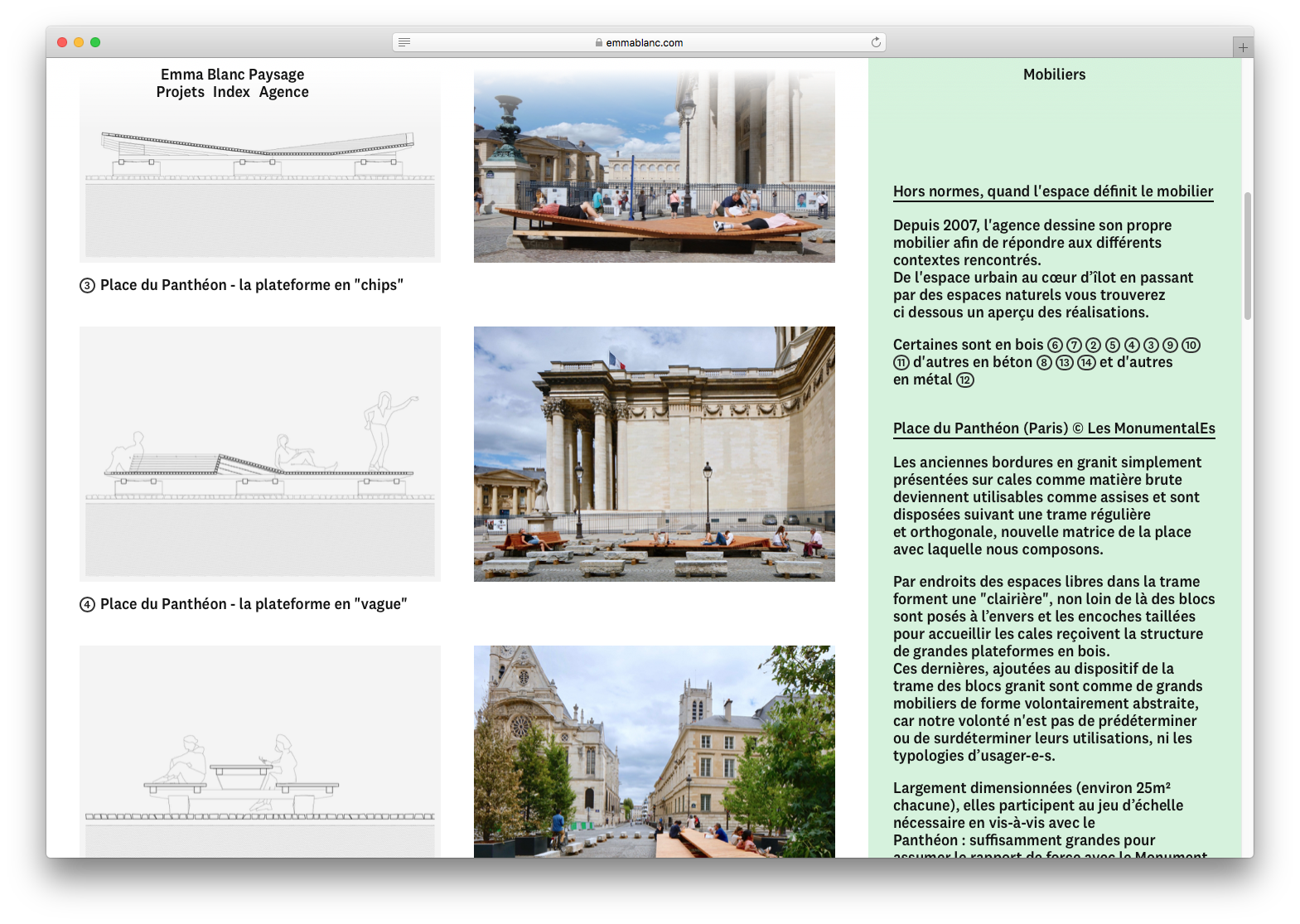Click circled number 10 in wood list

click(1191, 346)
